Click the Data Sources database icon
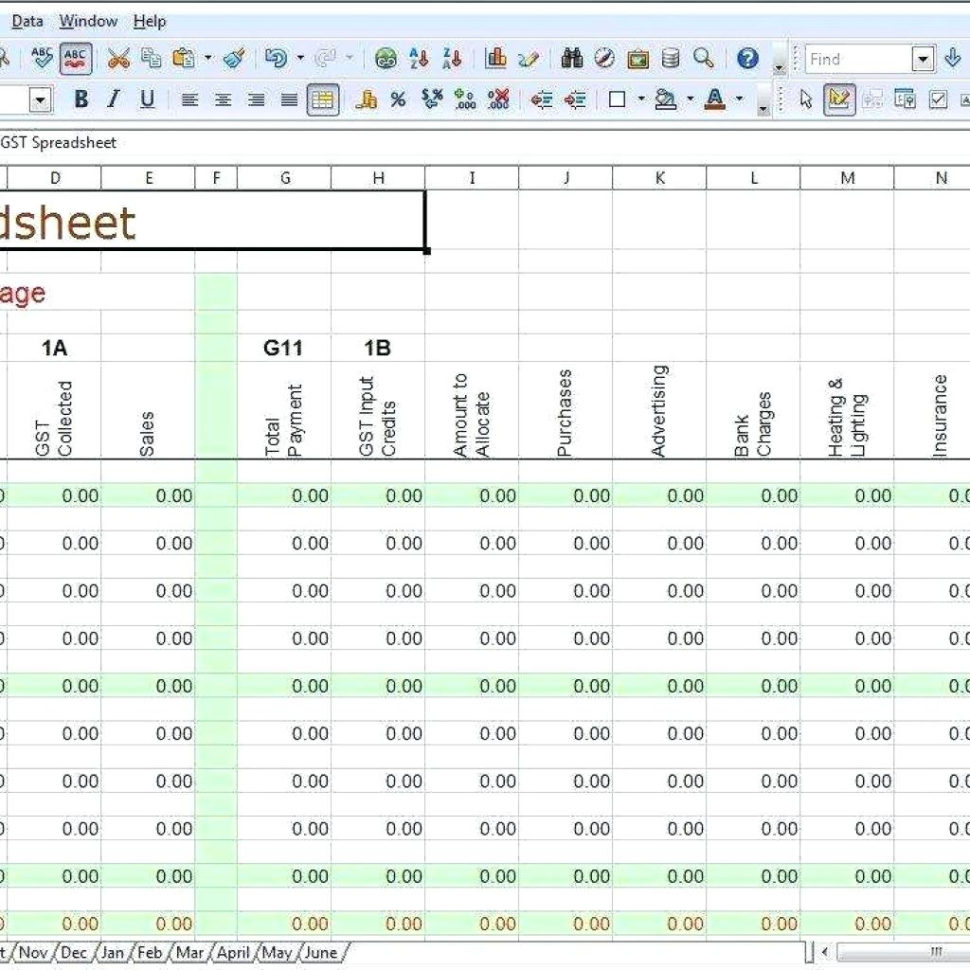The height and width of the screenshot is (970, 970). (669, 57)
